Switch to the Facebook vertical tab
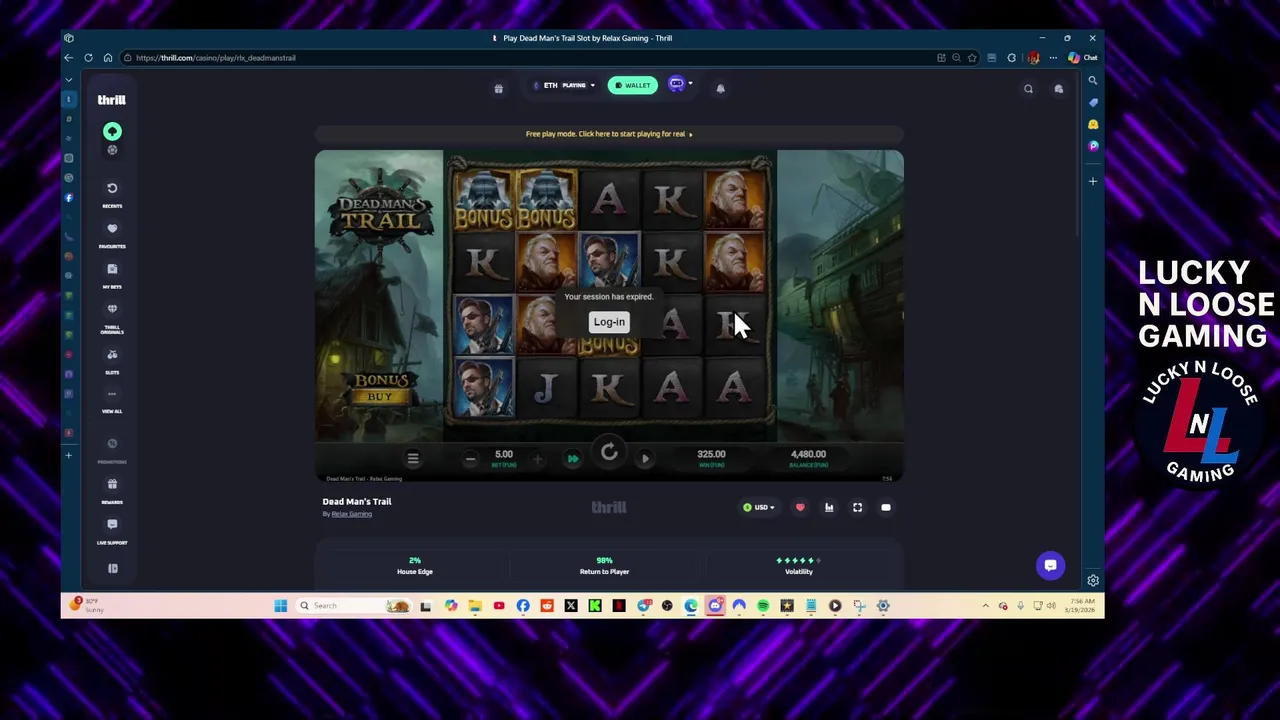Screen dimensions: 1280x720 [x=69, y=198]
